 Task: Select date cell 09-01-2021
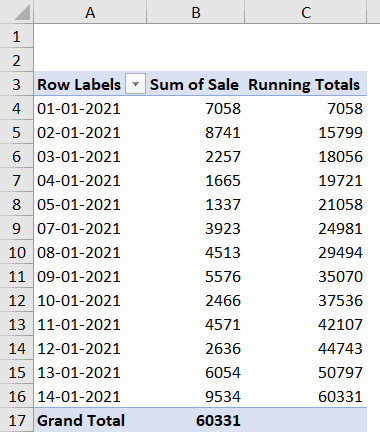90,276
